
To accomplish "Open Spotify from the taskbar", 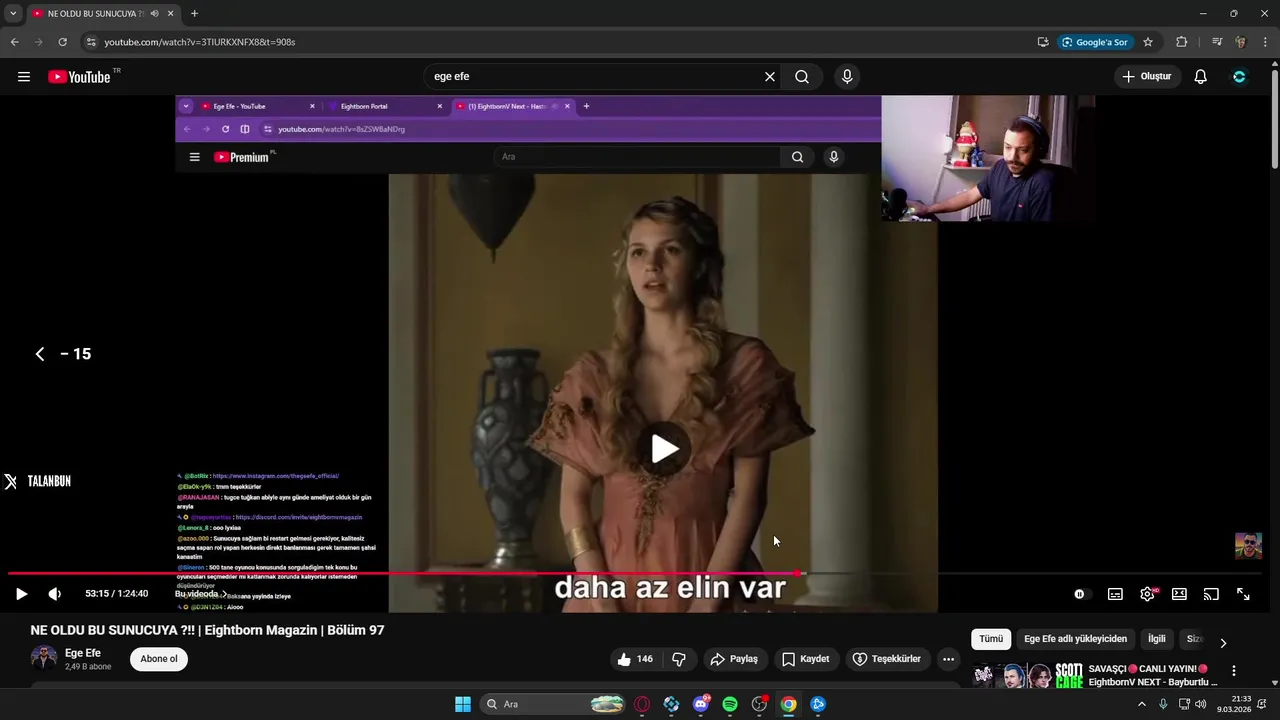I will pyautogui.click(x=730, y=704).
